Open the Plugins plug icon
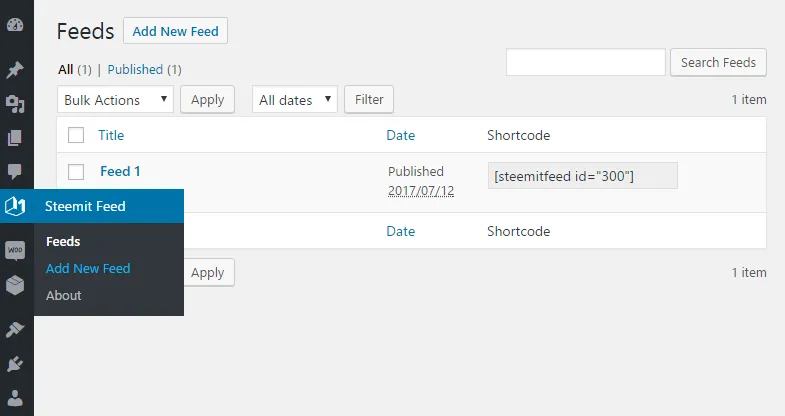 click(x=15, y=363)
